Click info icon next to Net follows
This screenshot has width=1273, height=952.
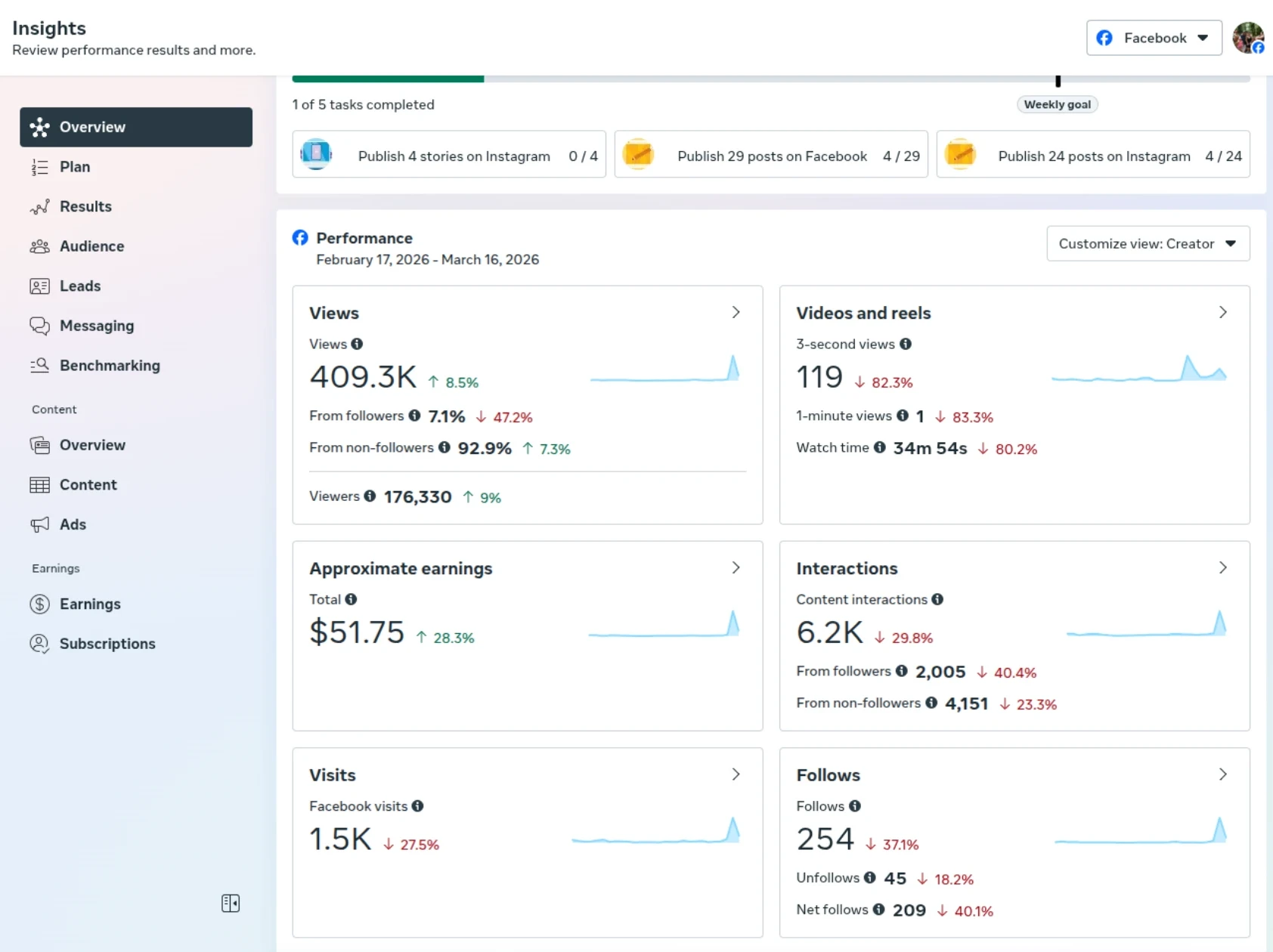click(x=878, y=910)
